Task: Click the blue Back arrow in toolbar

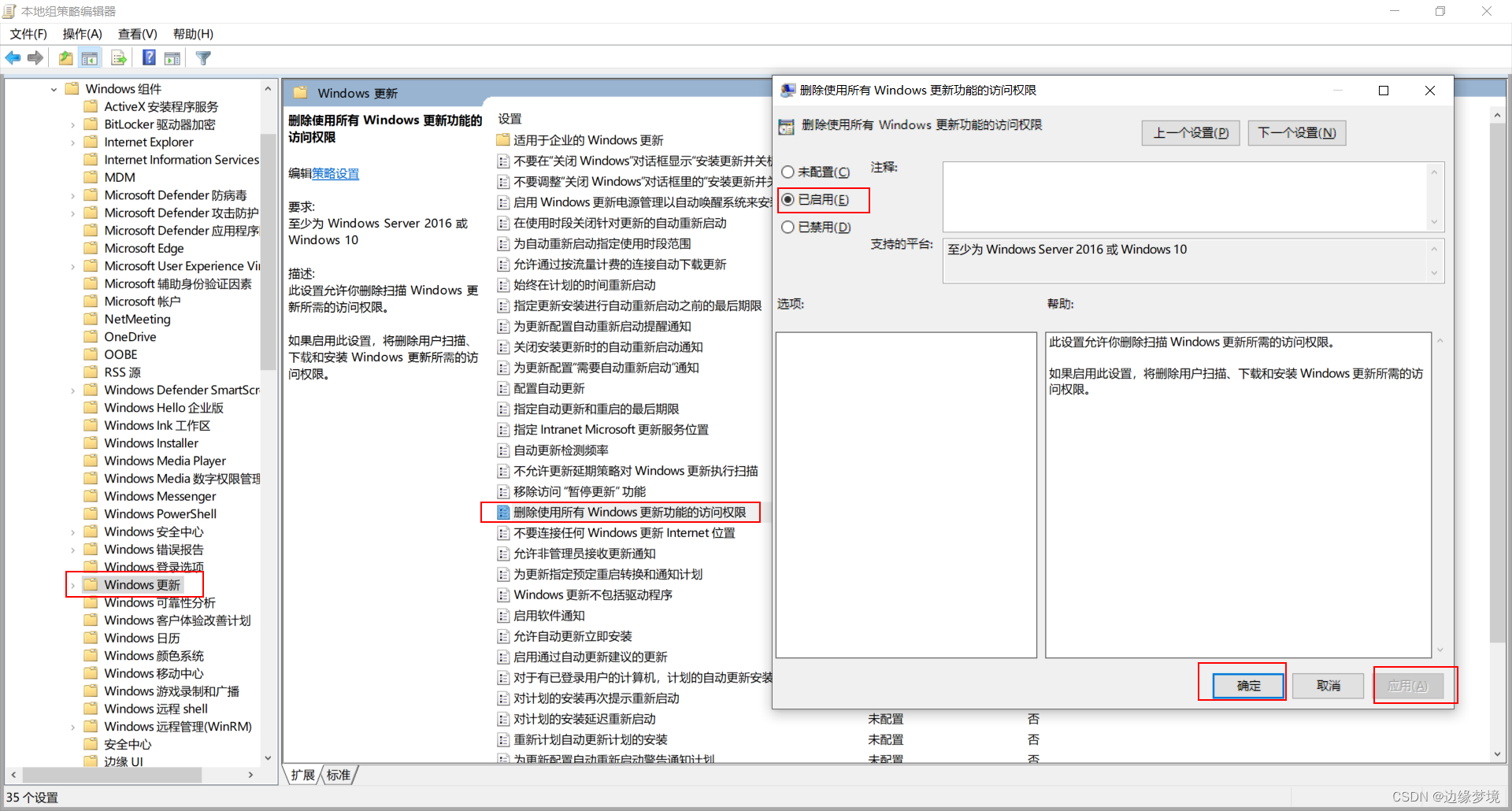Action: tap(13, 58)
